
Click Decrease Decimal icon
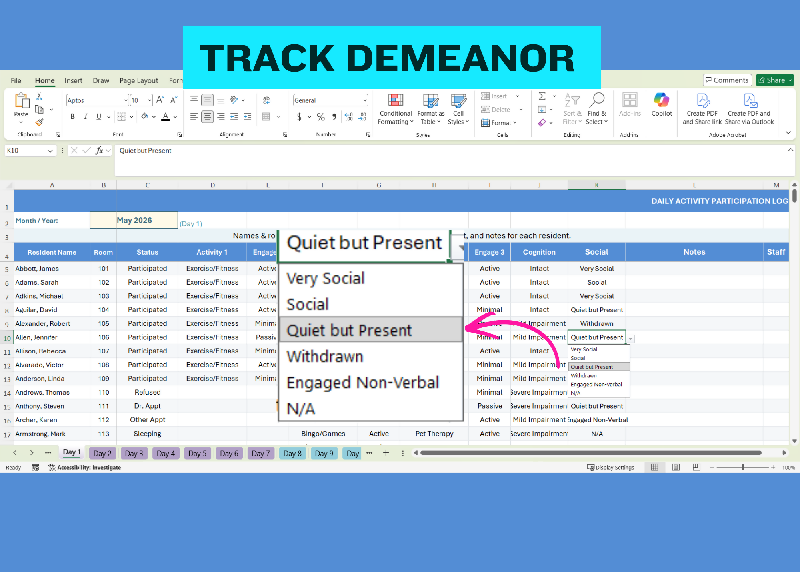coord(362,117)
